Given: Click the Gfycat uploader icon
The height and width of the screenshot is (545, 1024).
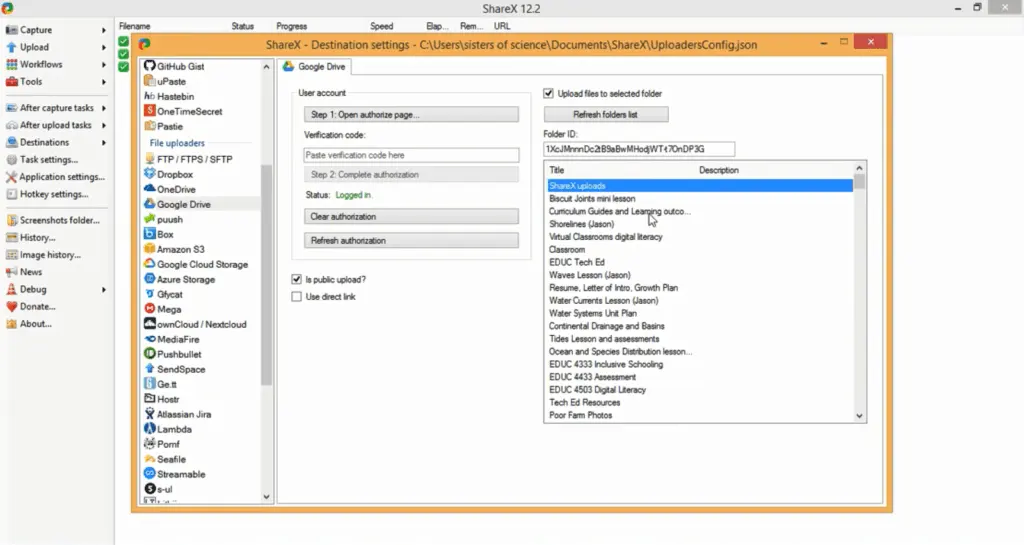Looking at the screenshot, I should click(x=150, y=294).
